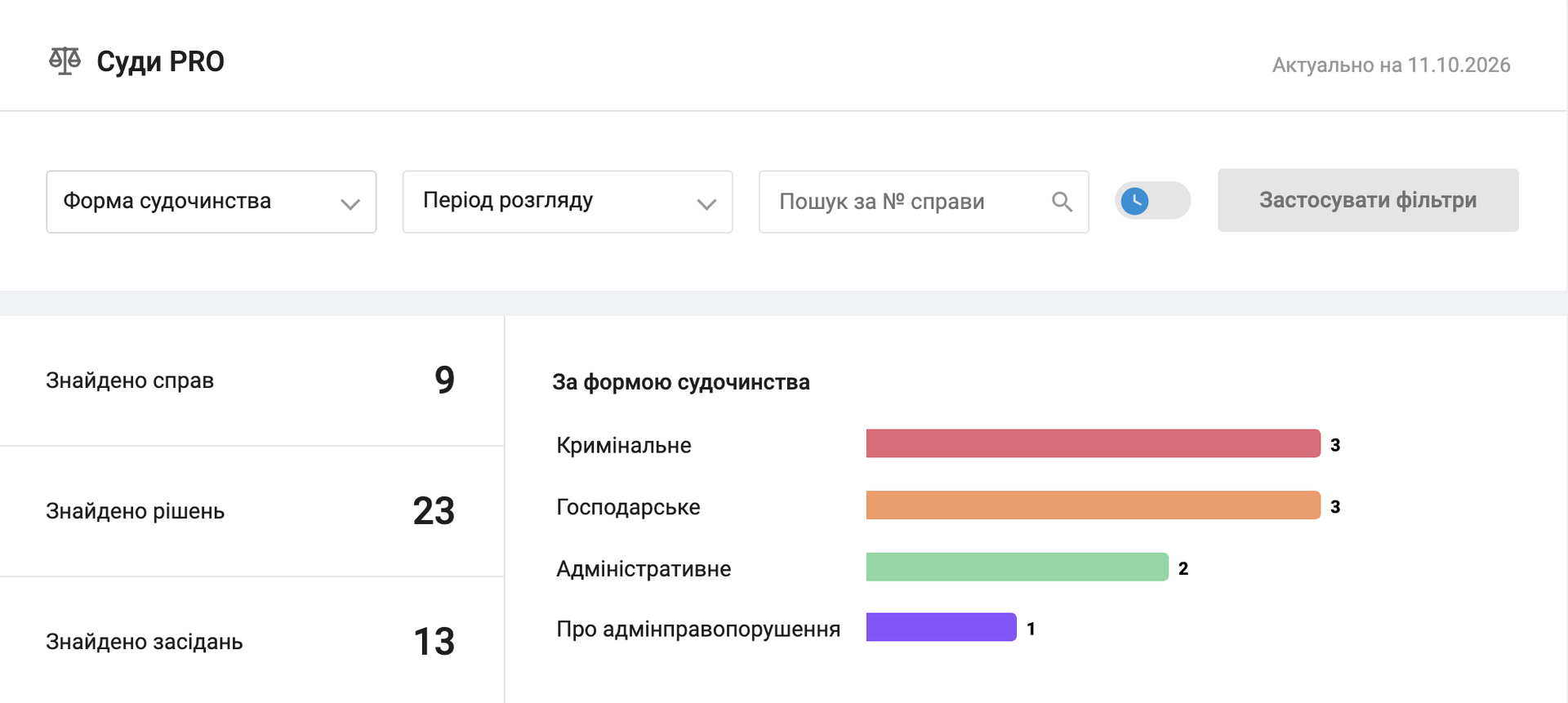Viewport: 1568px width, 703px height.
Task: Click the Адміністративне category label
Action: point(644,568)
